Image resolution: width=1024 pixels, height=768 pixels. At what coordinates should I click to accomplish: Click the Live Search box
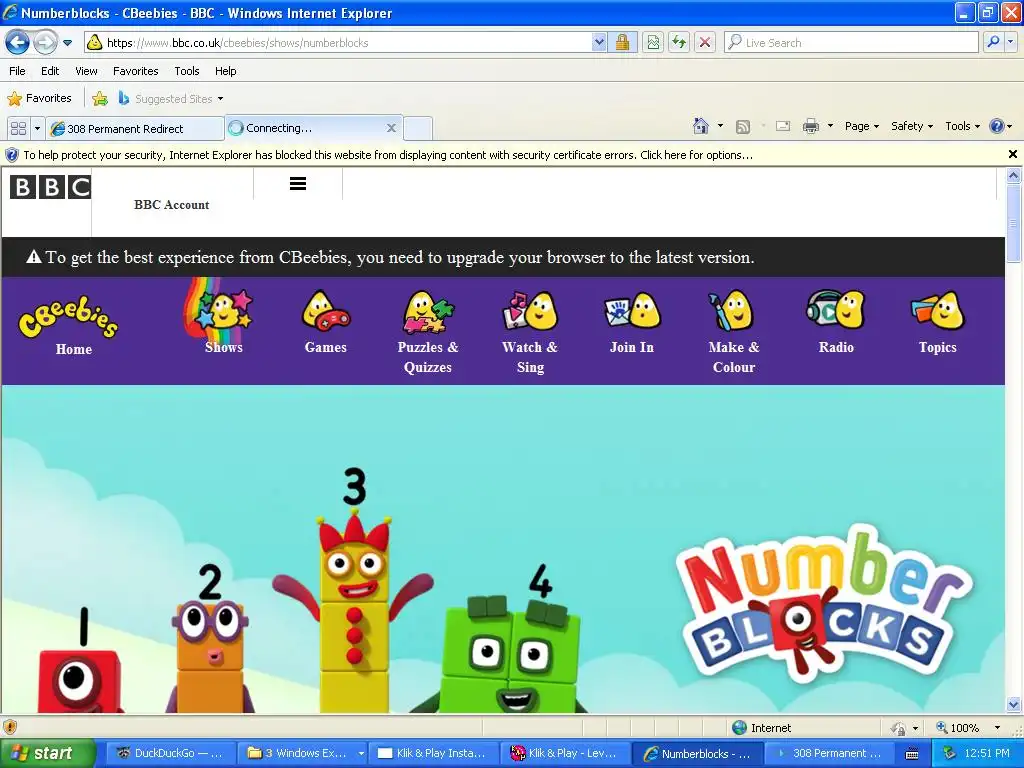coord(851,43)
